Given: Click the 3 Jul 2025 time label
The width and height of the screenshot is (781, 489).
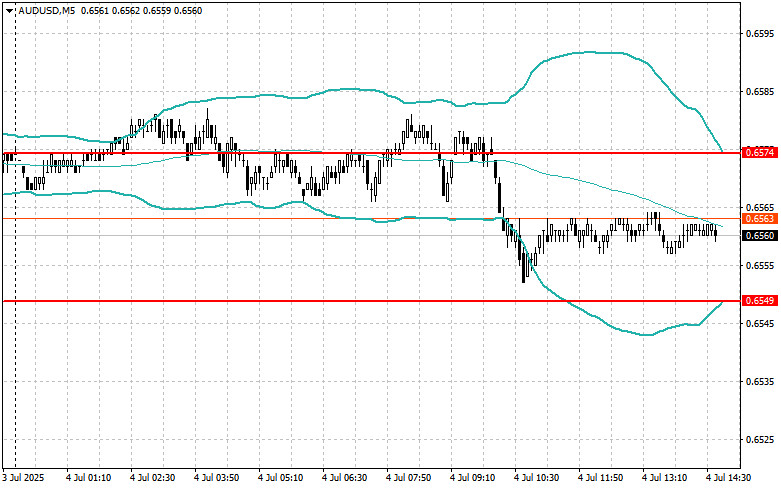Looking at the screenshot, I should [23, 478].
